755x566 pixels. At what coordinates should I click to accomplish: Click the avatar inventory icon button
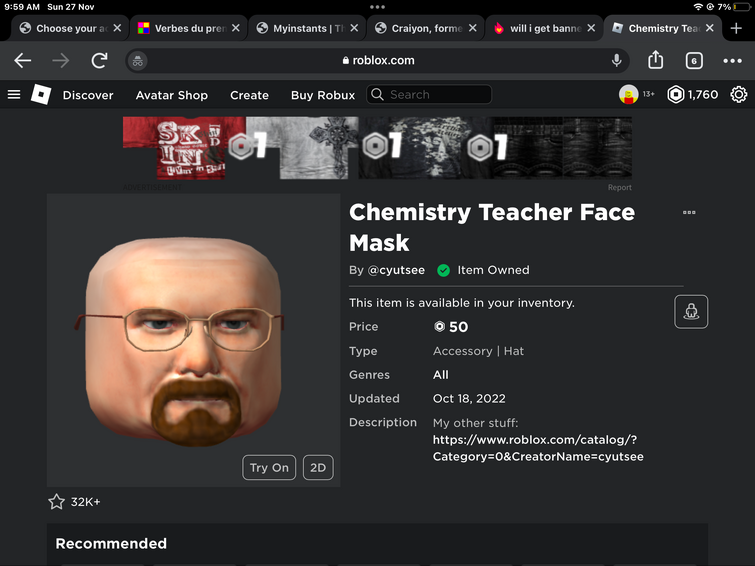691,312
